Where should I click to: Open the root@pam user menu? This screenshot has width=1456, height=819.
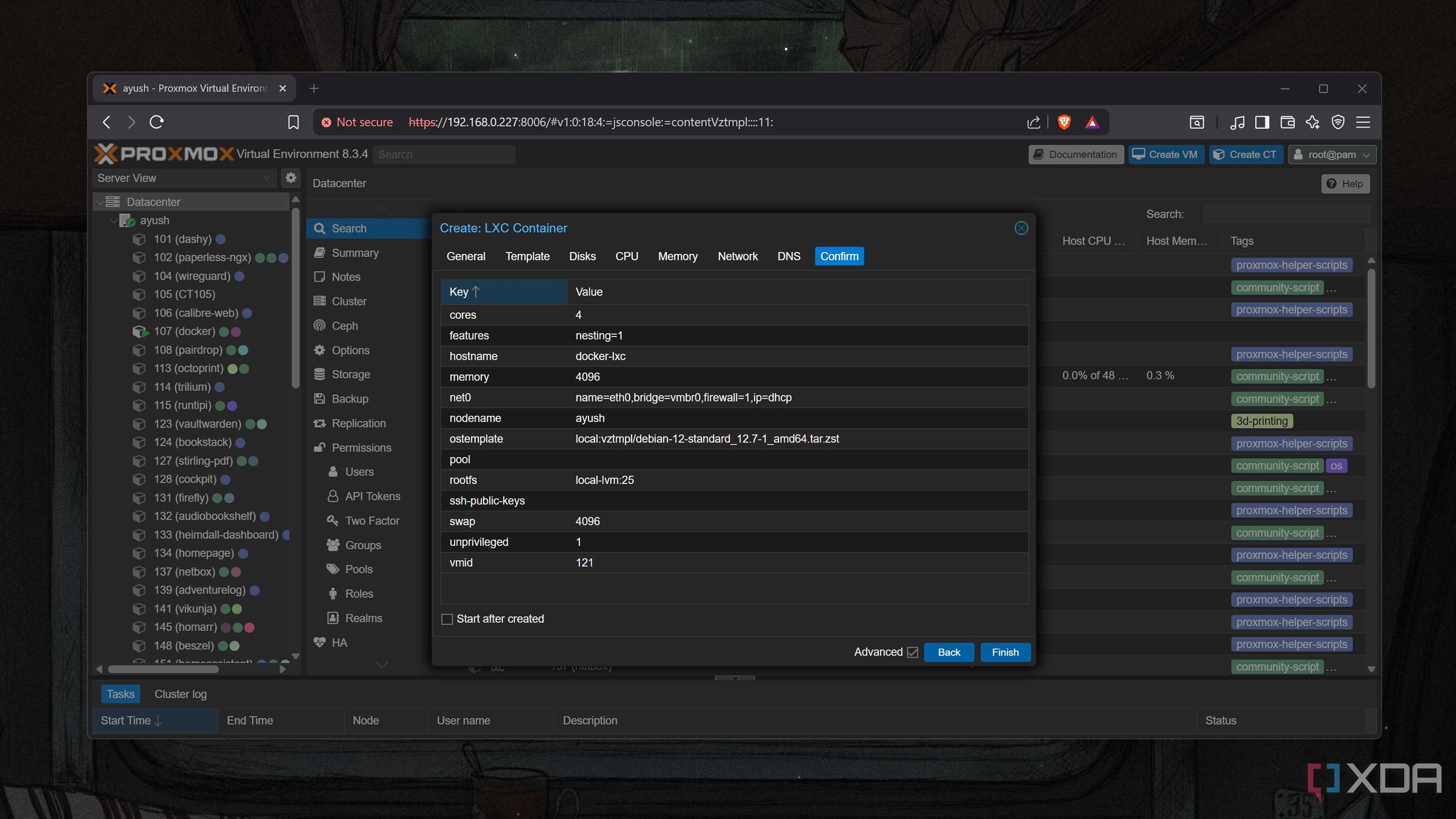click(x=1332, y=154)
